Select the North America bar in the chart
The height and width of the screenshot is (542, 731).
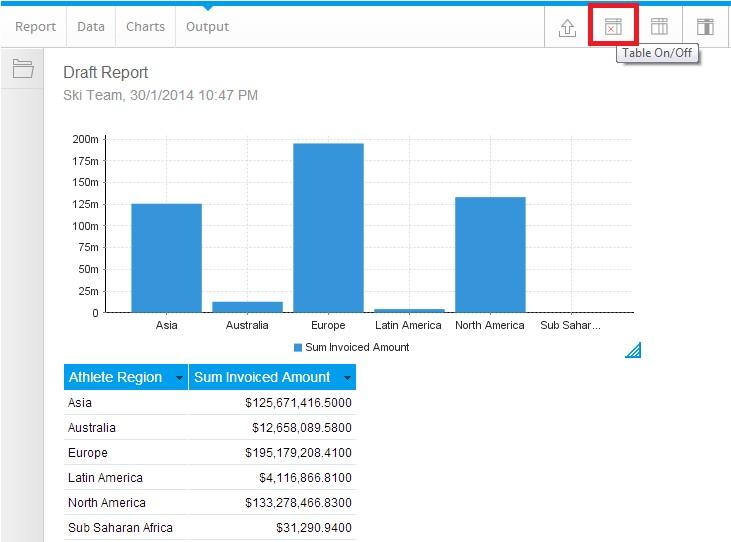490,254
